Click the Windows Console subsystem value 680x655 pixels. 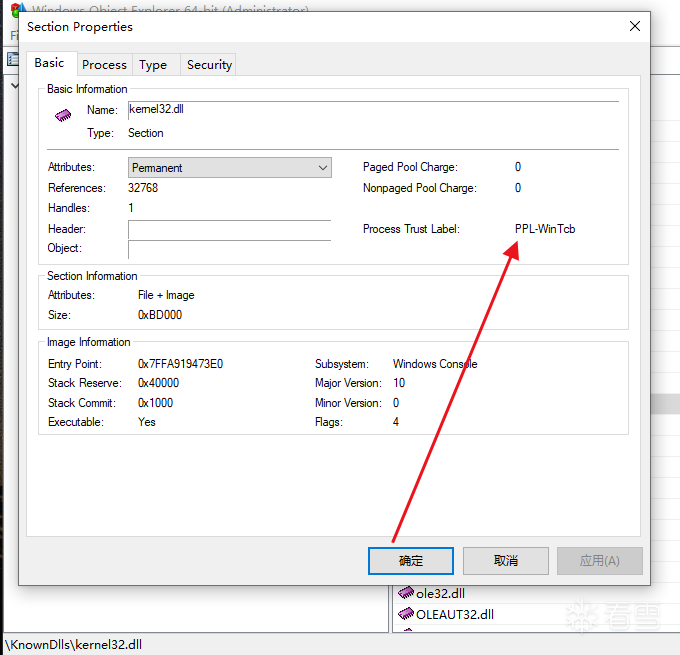click(x=435, y=364)
